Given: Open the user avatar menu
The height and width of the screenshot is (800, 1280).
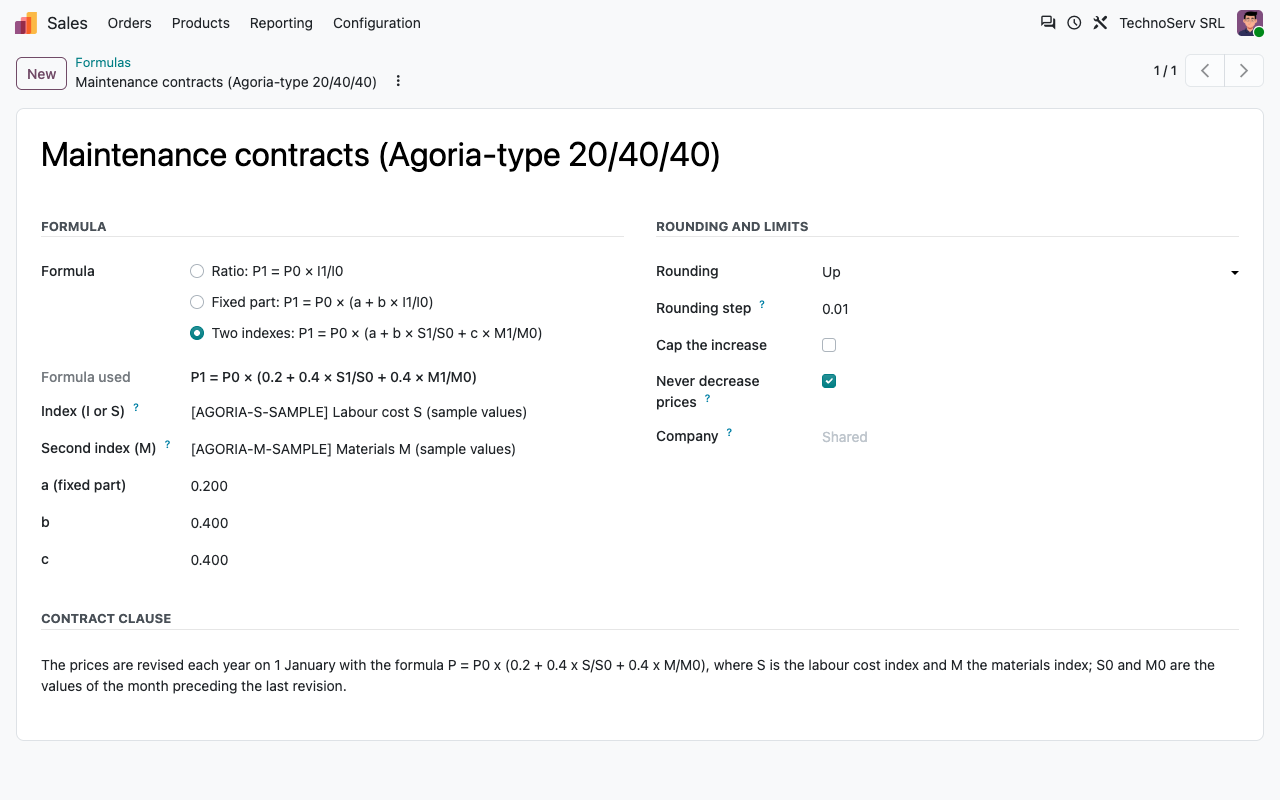Looking at the screenshot, I should pyautogui.click(x=1250, y=23).
